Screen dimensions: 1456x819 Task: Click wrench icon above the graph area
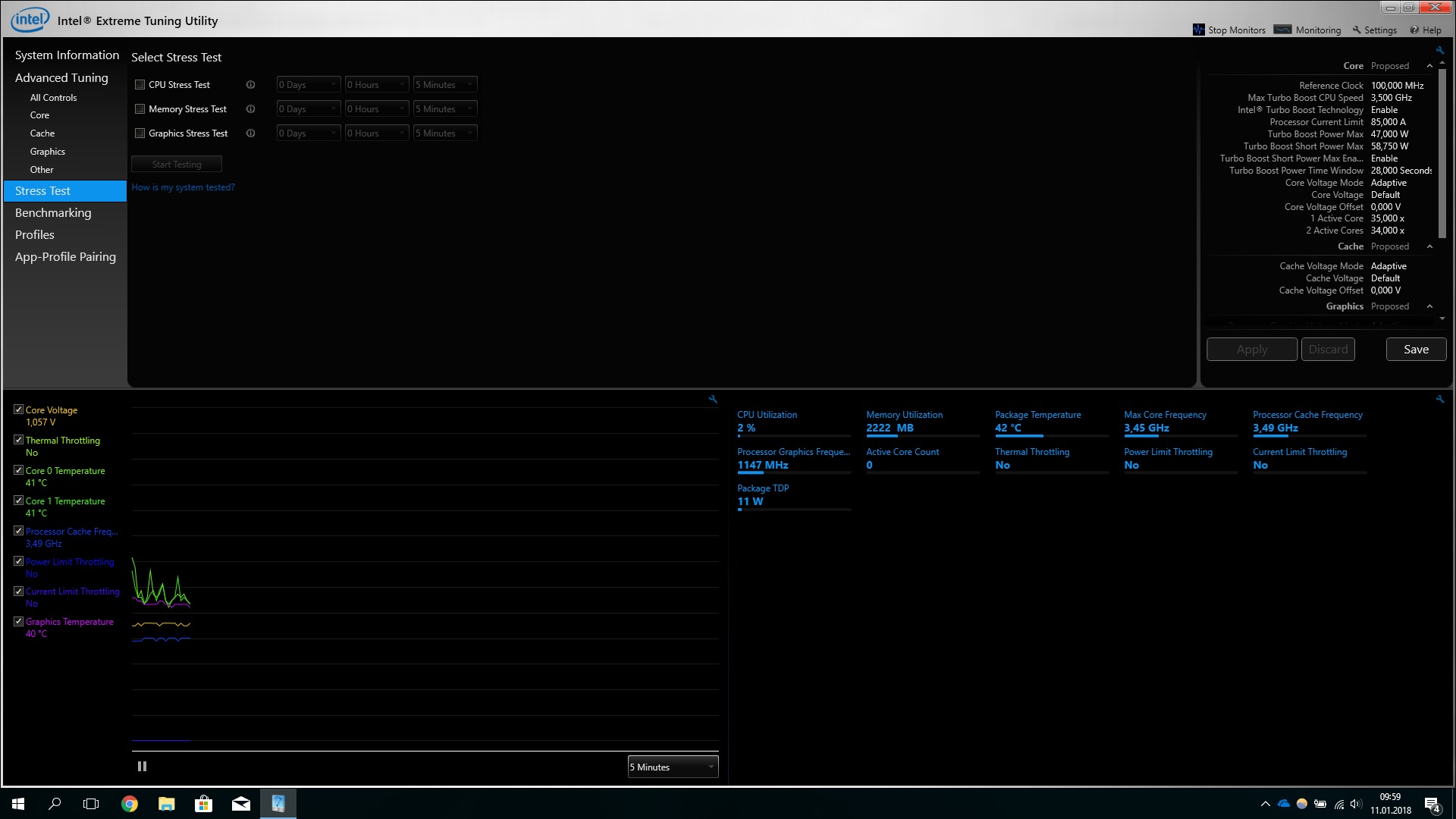coord(713,399)
